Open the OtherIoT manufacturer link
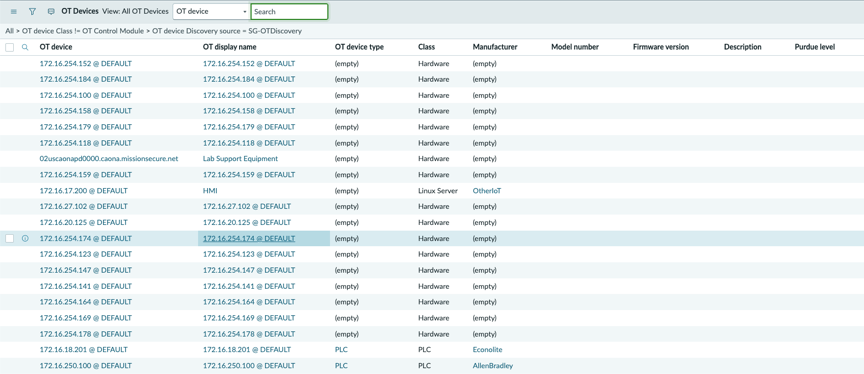The image size is (864, 374). 487,191
